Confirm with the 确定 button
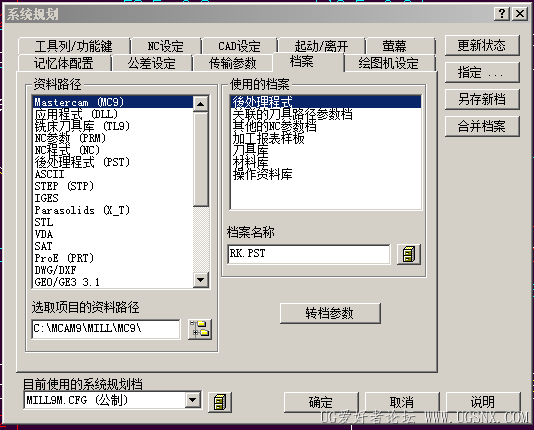The image size is (534, 430). (x=321, y=402)
